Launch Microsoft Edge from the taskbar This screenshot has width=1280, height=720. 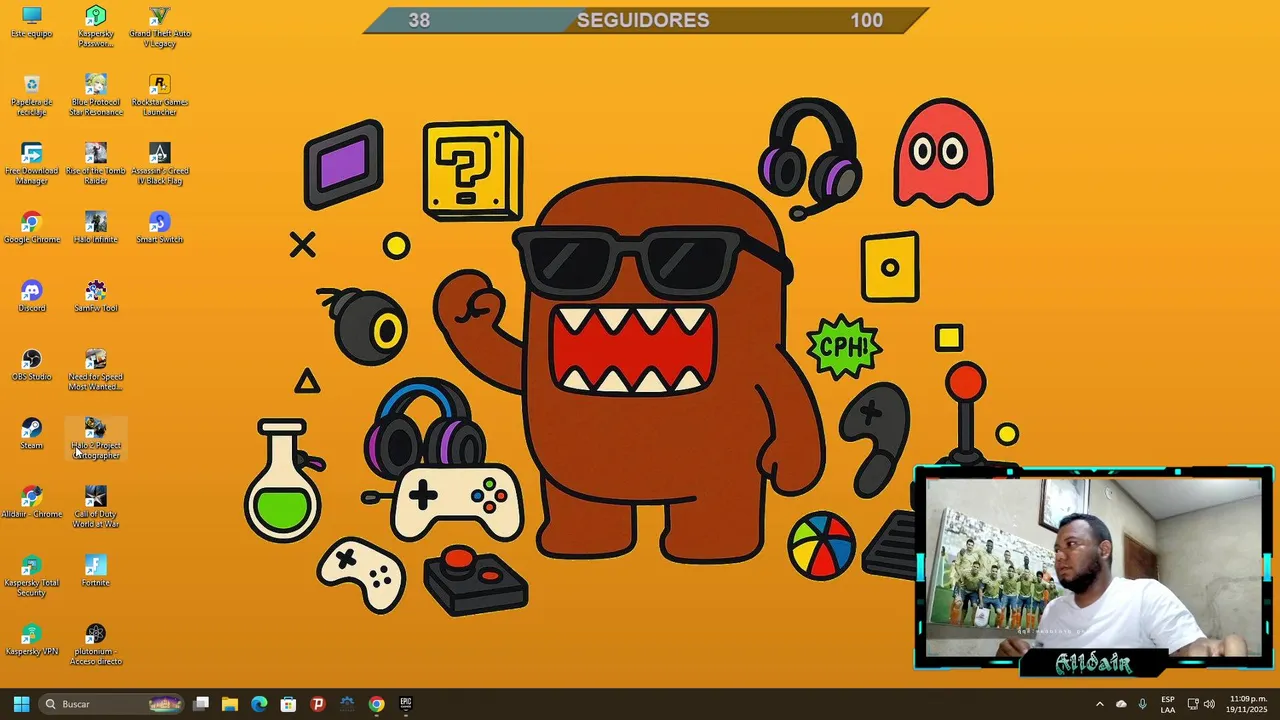coord(259,704)
